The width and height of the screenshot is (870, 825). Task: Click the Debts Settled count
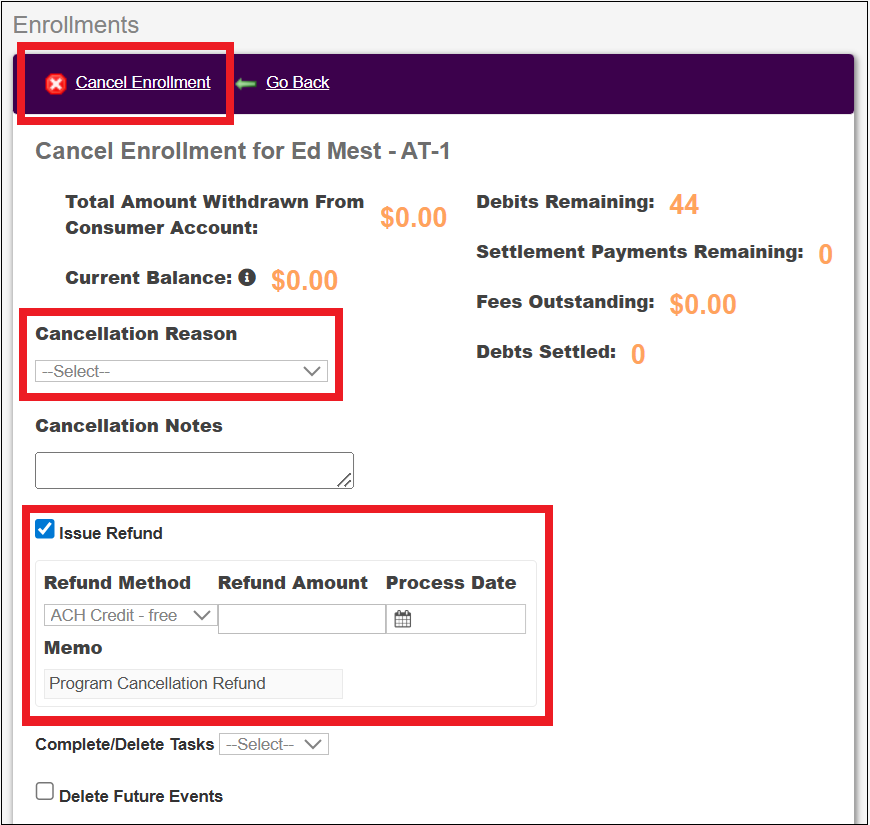(x=638, y=354)
